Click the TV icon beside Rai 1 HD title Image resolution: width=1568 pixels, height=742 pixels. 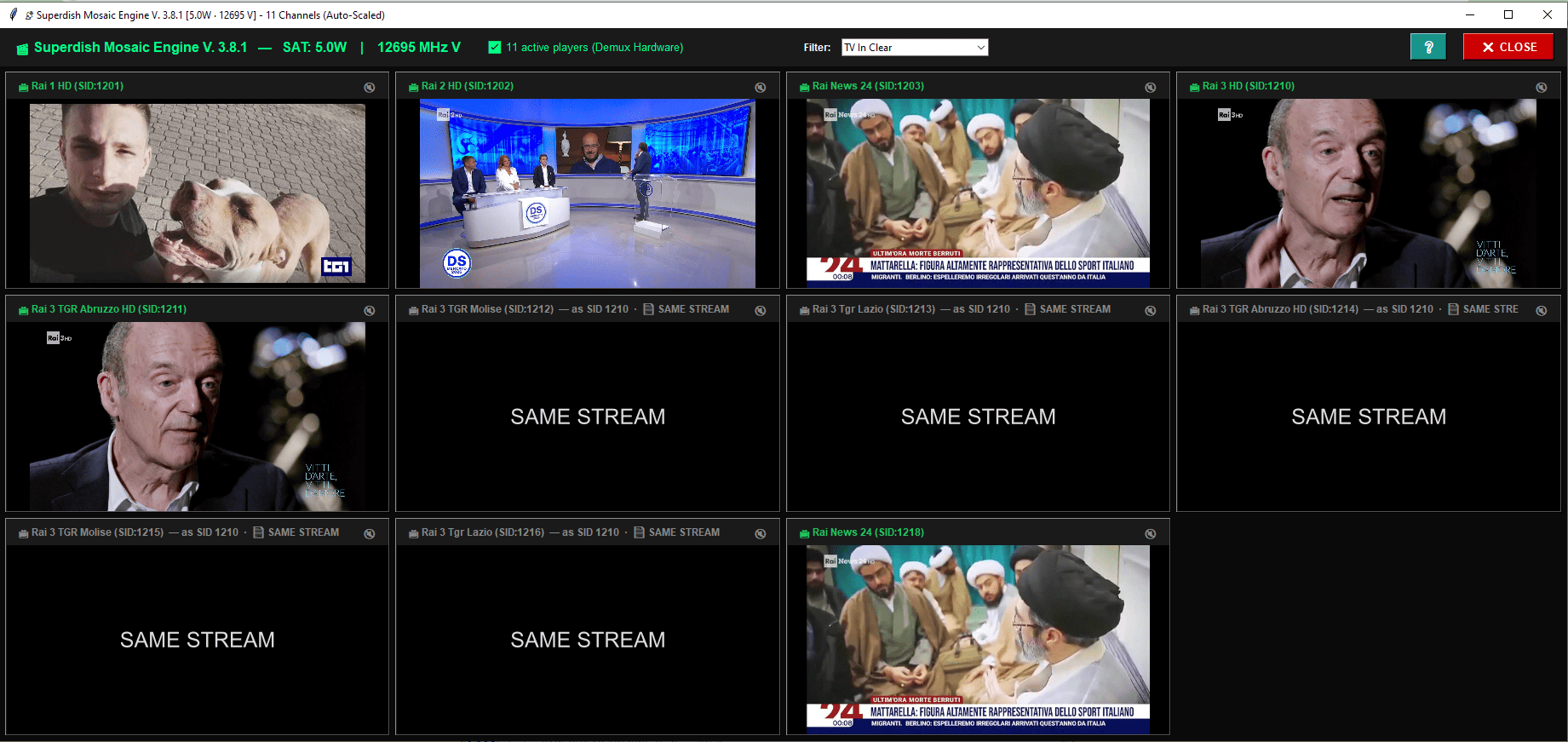click(x=24, y=87)
